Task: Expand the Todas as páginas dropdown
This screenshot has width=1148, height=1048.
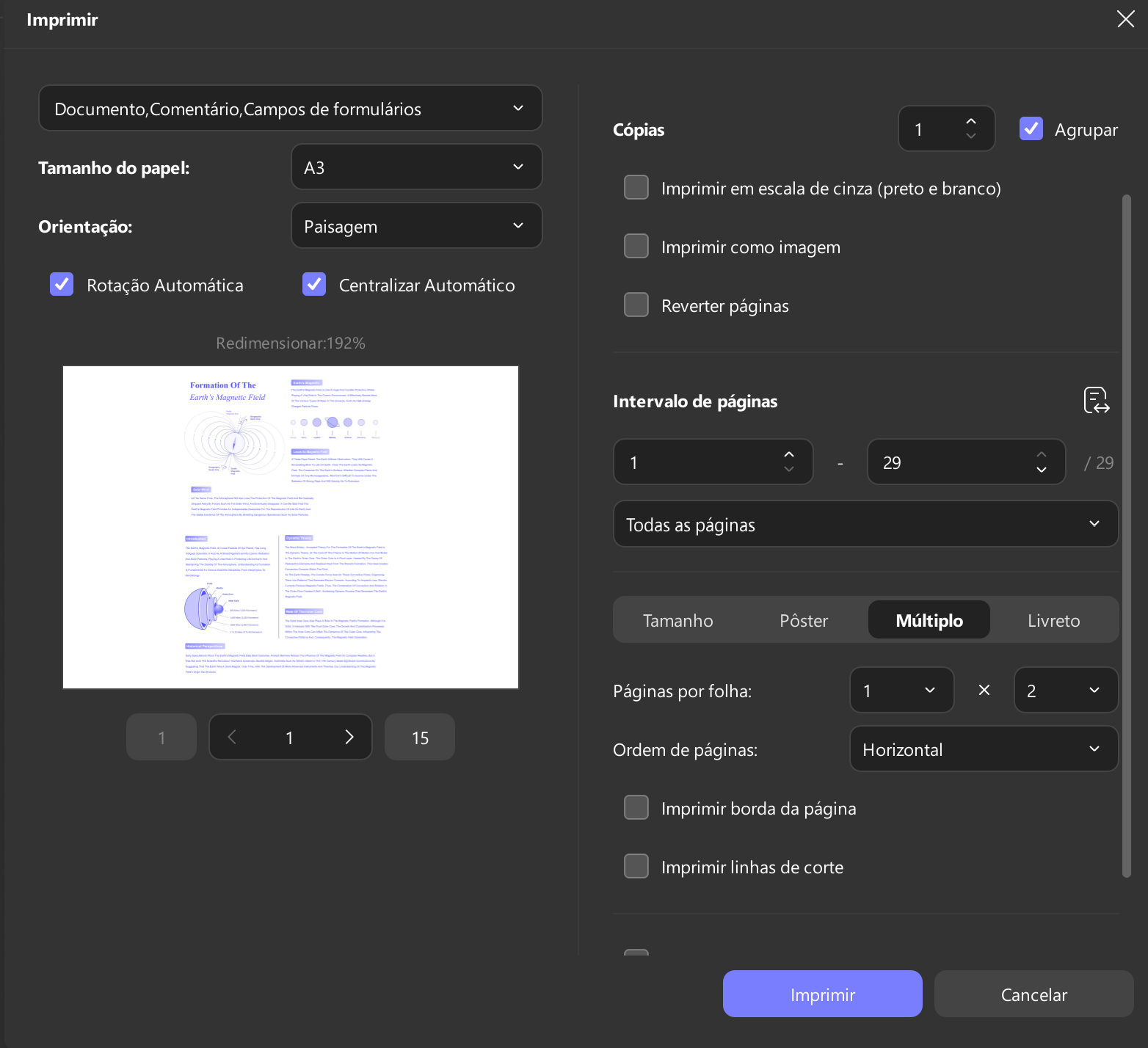Action: click(866, 524)
